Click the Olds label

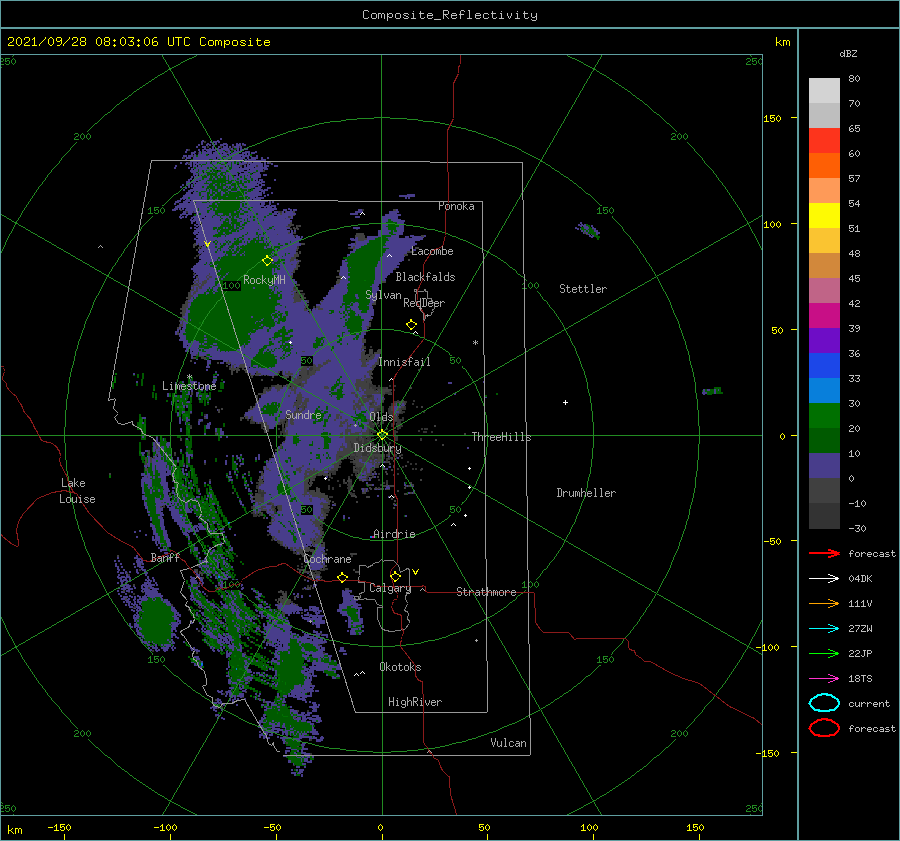click(381, 417)
